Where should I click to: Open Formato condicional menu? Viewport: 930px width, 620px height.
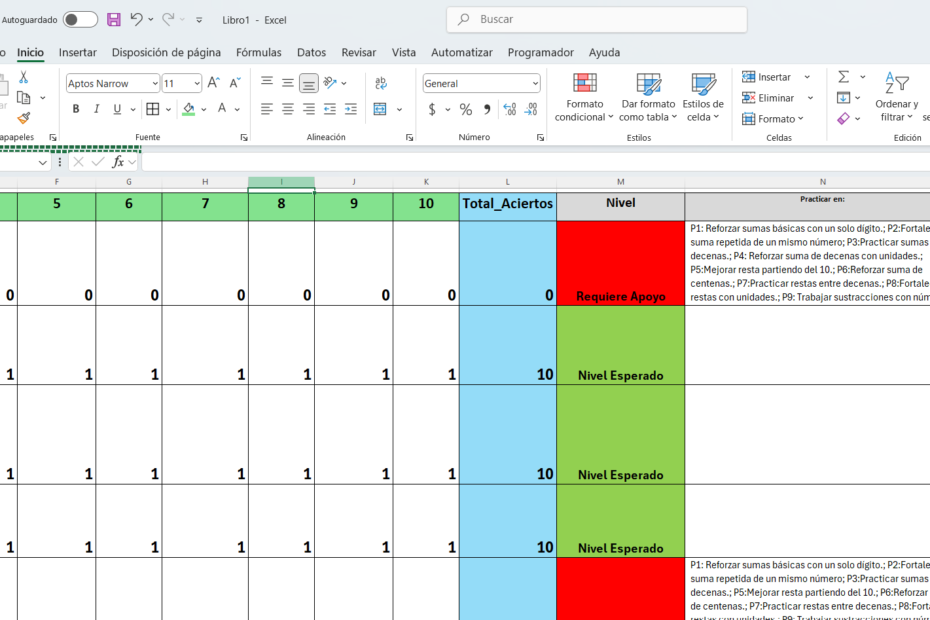pyautogui.click(x=584, y=98)
